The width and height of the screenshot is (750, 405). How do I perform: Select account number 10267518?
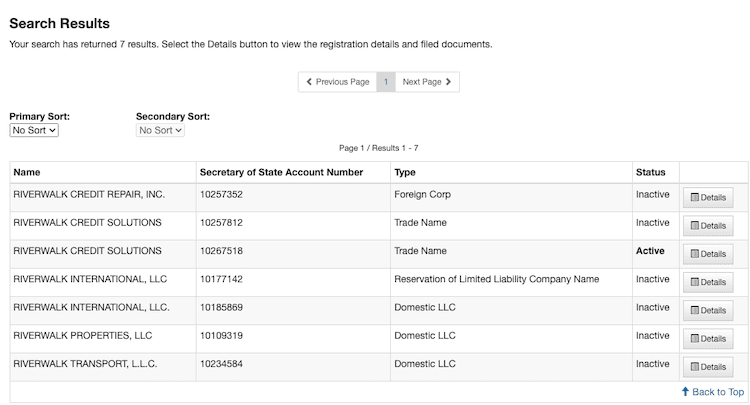click(221, 251)
